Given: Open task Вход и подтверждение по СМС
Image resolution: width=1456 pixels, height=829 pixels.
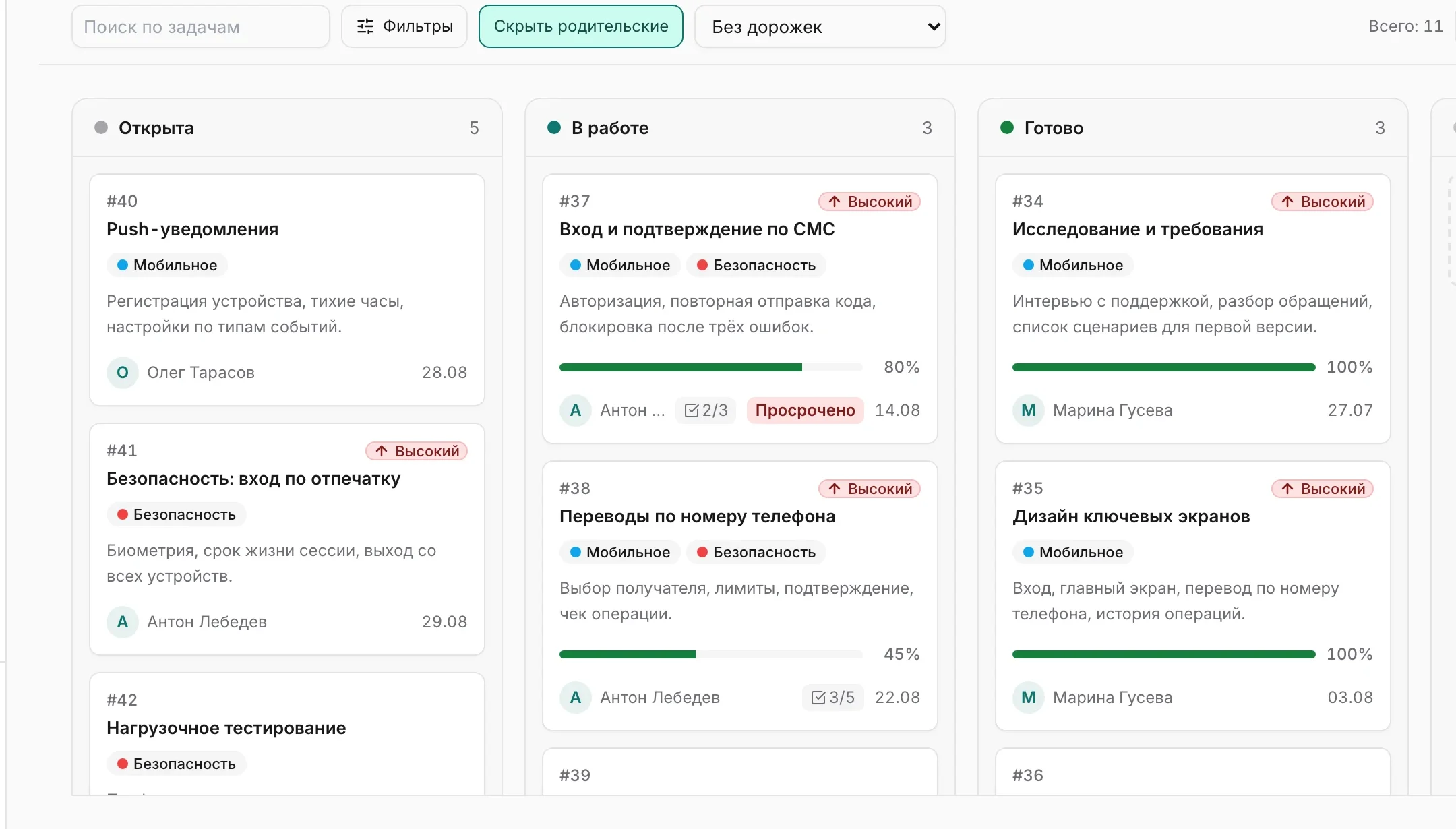Looking at the screenshot, I should coord(697,229).
